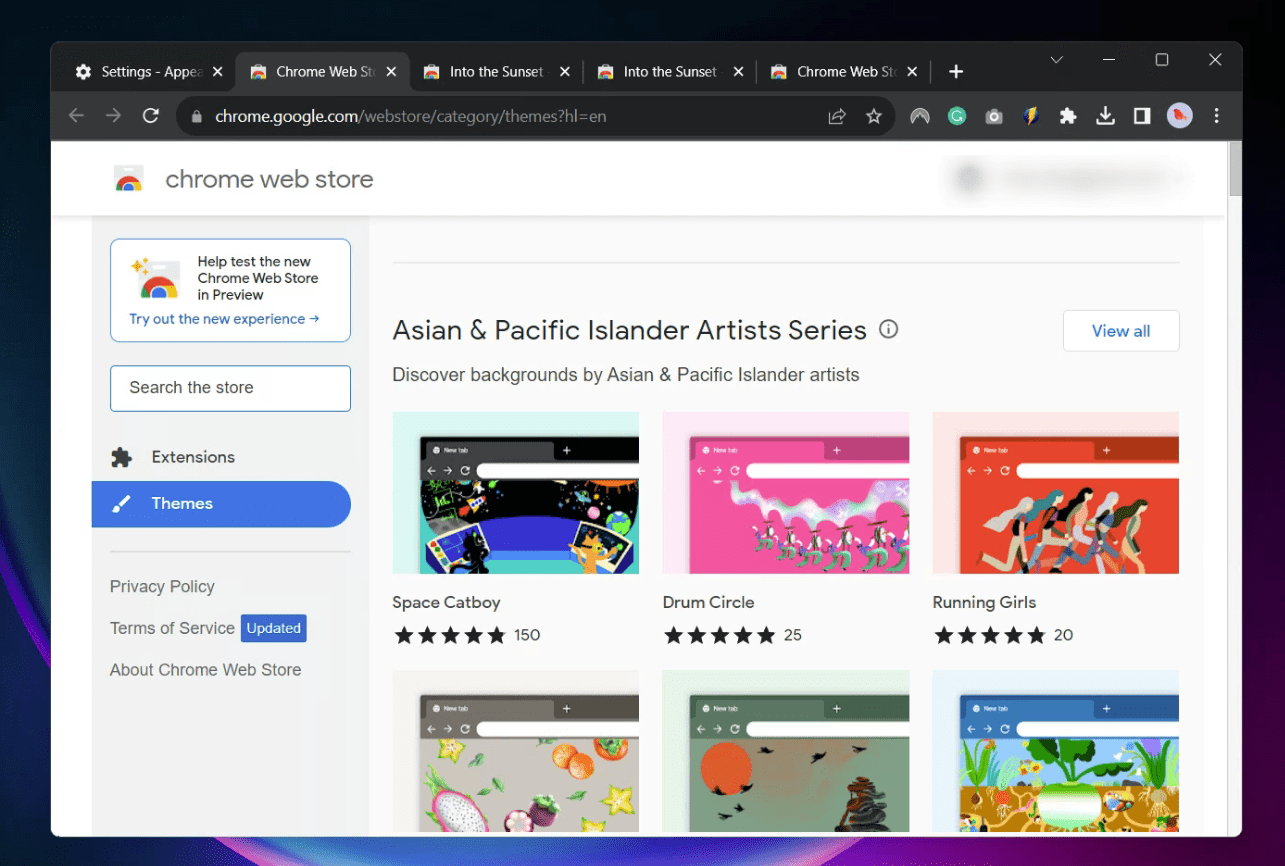This screenshot has width=1285, height=866.
Task: Click the Space Catboy star rating
Action: pos(450,635)
